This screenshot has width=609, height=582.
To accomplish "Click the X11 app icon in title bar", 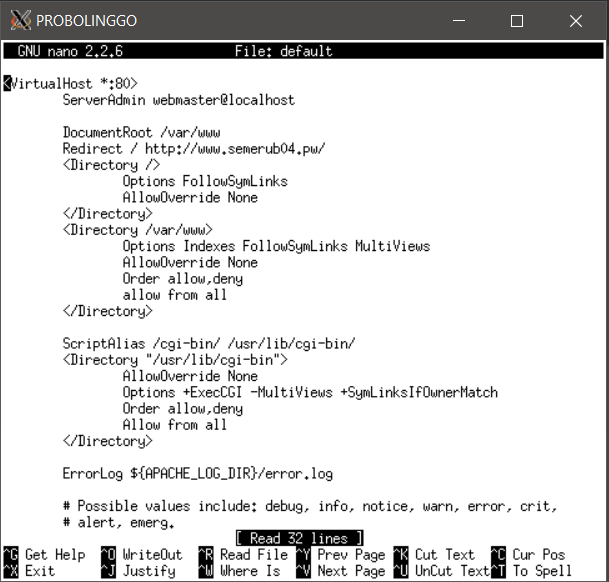I will coord(20,20).
